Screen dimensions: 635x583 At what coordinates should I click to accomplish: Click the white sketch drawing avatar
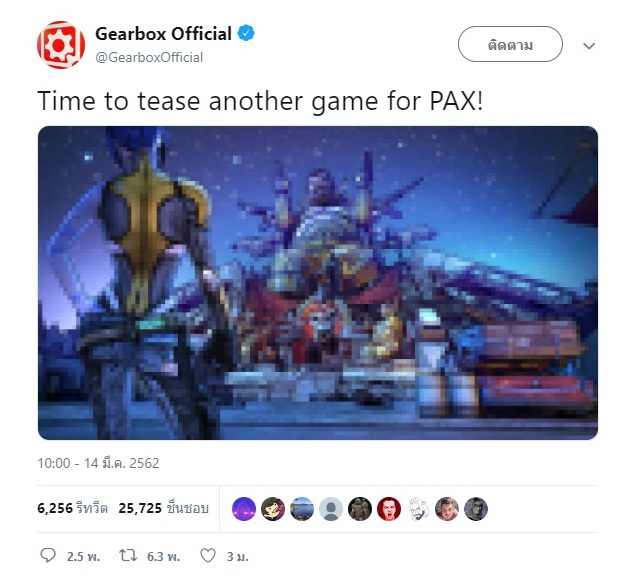[x=418, y=509]
